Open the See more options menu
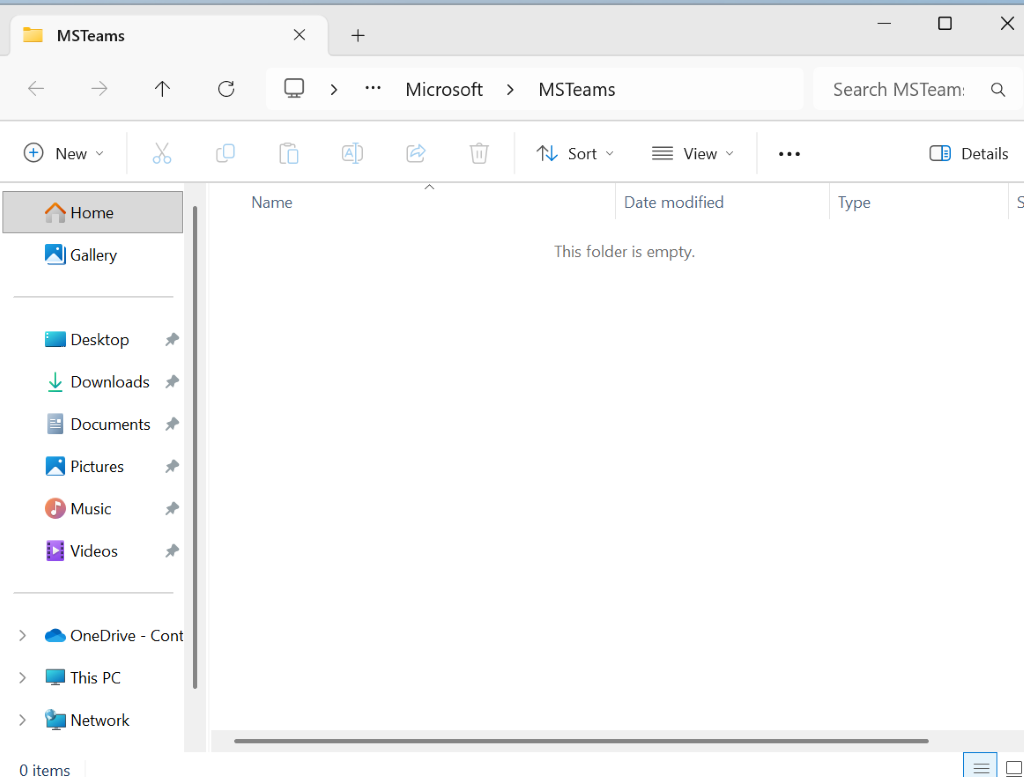Screen dimensions: 1024x777 coord(789,153)
